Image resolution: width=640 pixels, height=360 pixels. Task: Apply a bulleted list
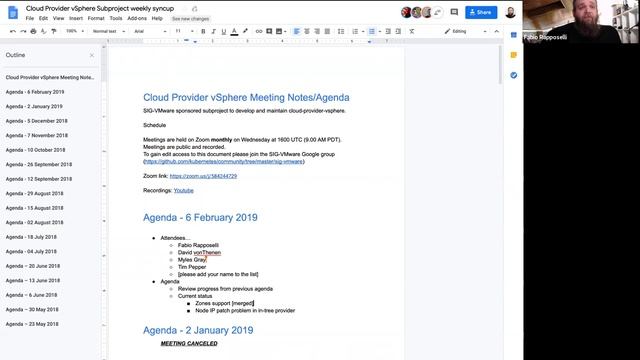click(x=372, y=31)
